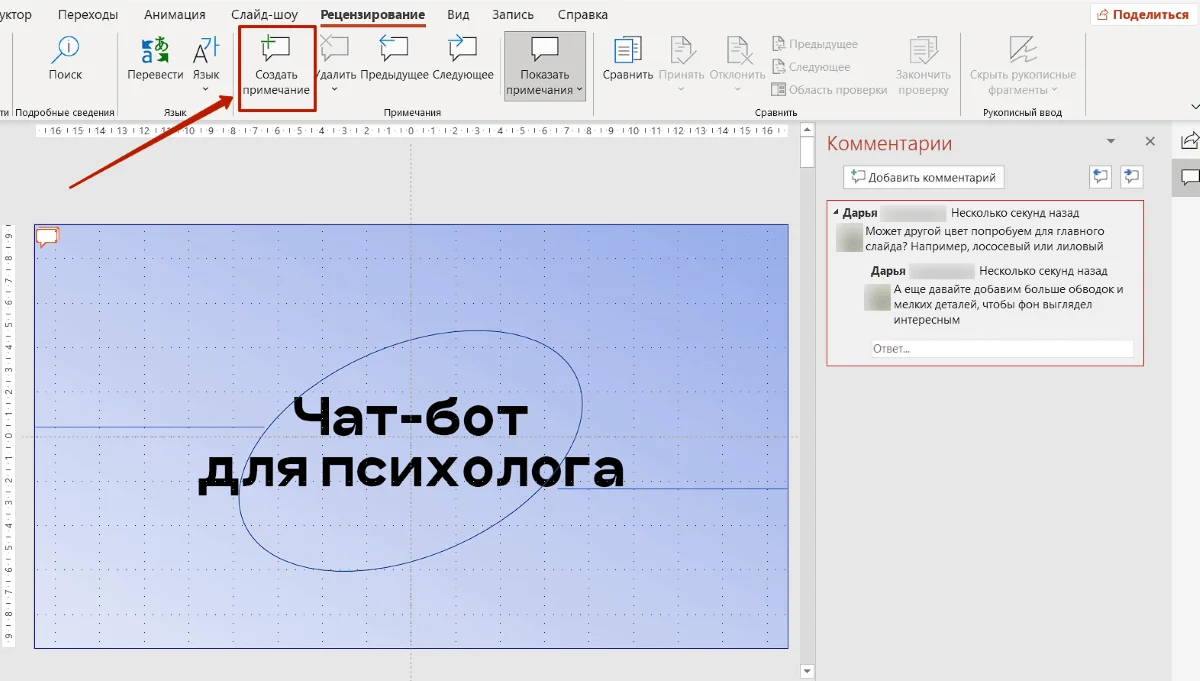
Task: Close the Комментарии pane
Action: tap(1150, 142)
